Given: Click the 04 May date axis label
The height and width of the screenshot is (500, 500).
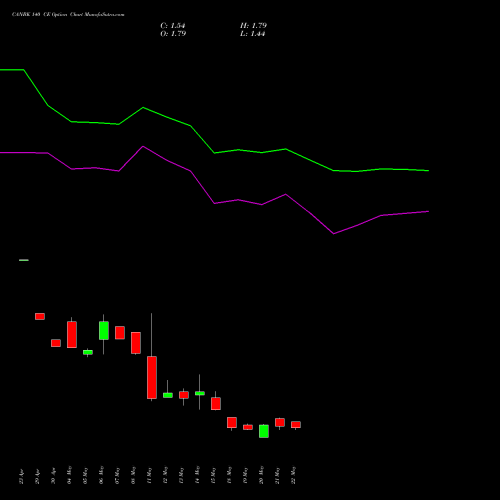Looking at the screenshot, I should [69, 475].
